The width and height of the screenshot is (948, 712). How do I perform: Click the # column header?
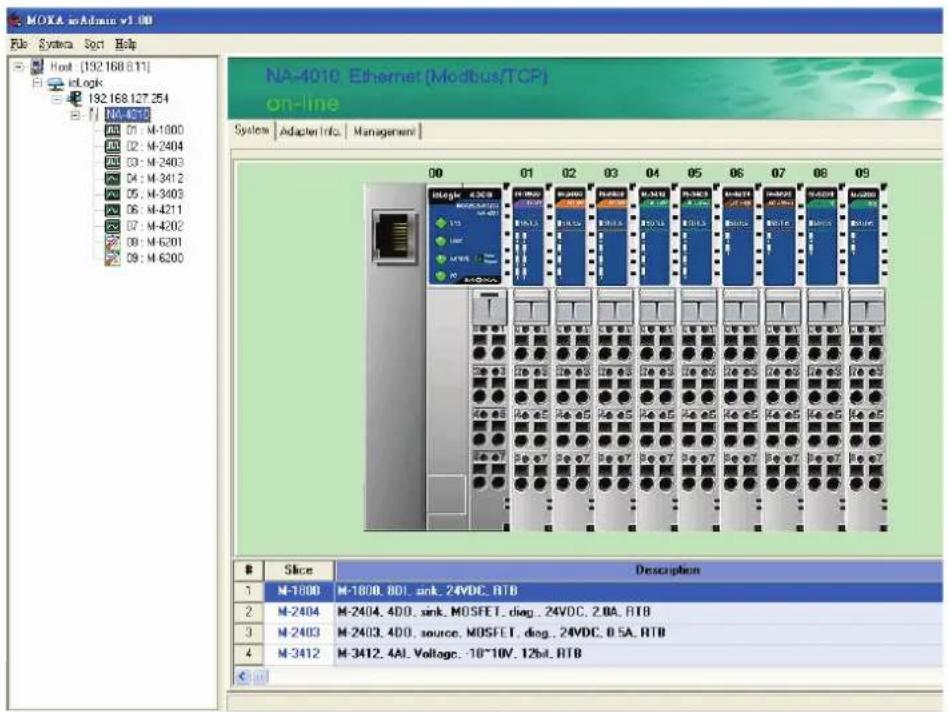tap(248, 570)
